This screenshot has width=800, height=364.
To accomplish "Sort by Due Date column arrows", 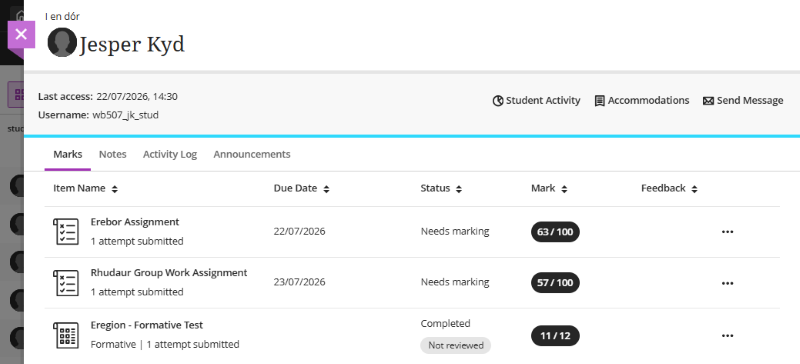I will 327,189.
